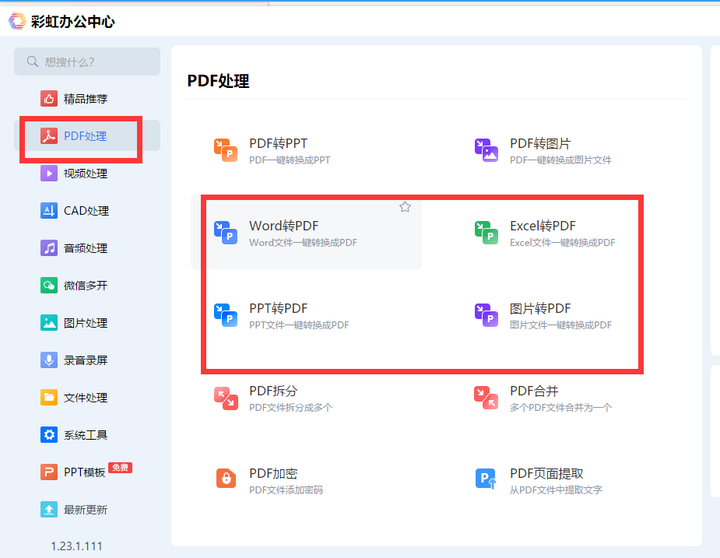
Task: Open the 视频处理 play icon
Action: tap(49, 174)
